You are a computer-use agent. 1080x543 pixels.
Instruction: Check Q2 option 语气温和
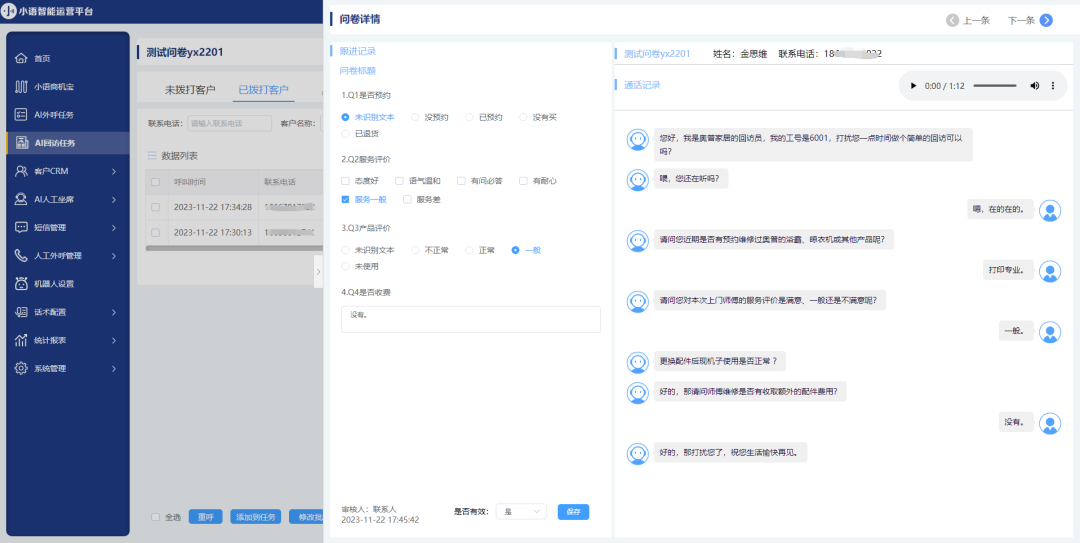[399, 181]
